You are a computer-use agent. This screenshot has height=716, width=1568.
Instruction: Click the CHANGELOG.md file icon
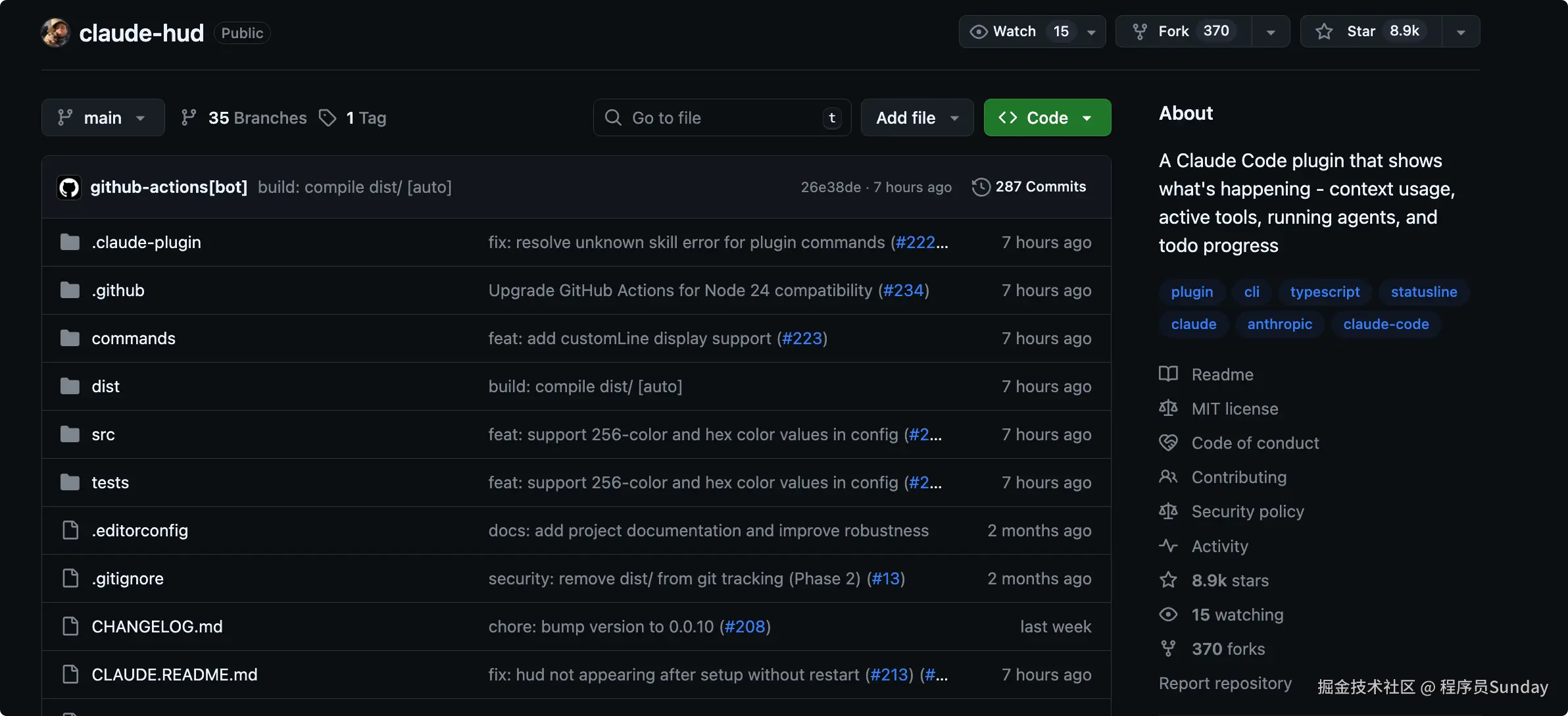pyautogui.click(x=70, y=626)
